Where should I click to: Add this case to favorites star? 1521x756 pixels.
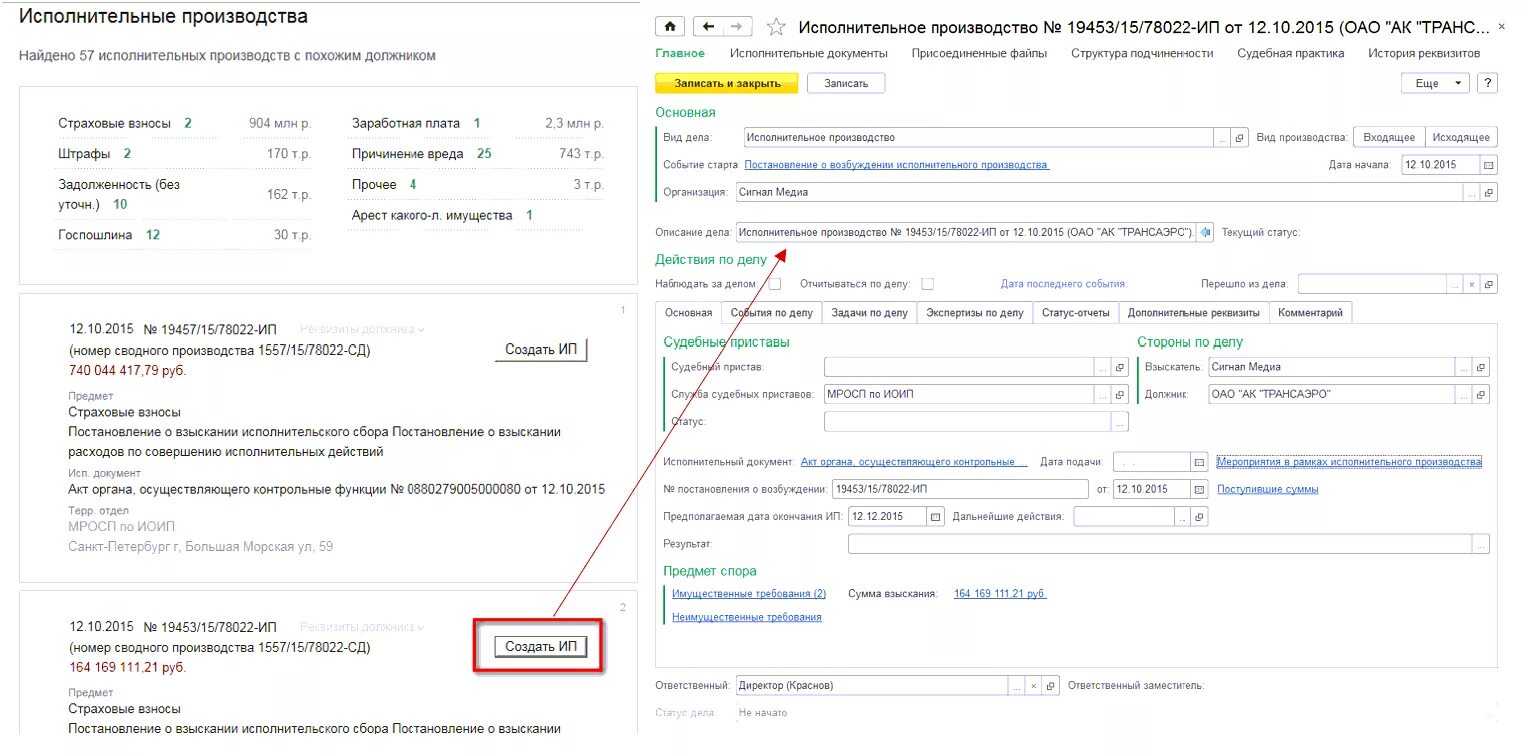click(x=775, y=27)
